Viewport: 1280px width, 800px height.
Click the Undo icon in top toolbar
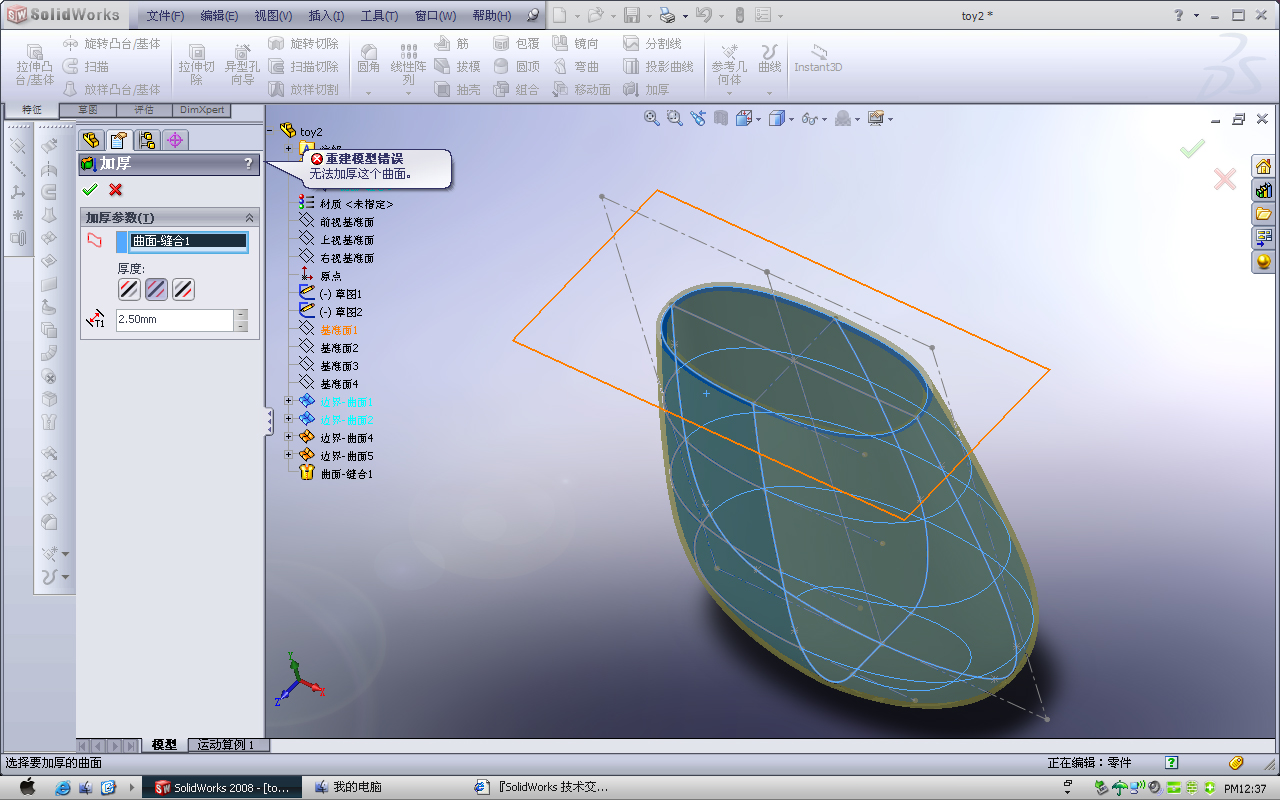(703, 15)
